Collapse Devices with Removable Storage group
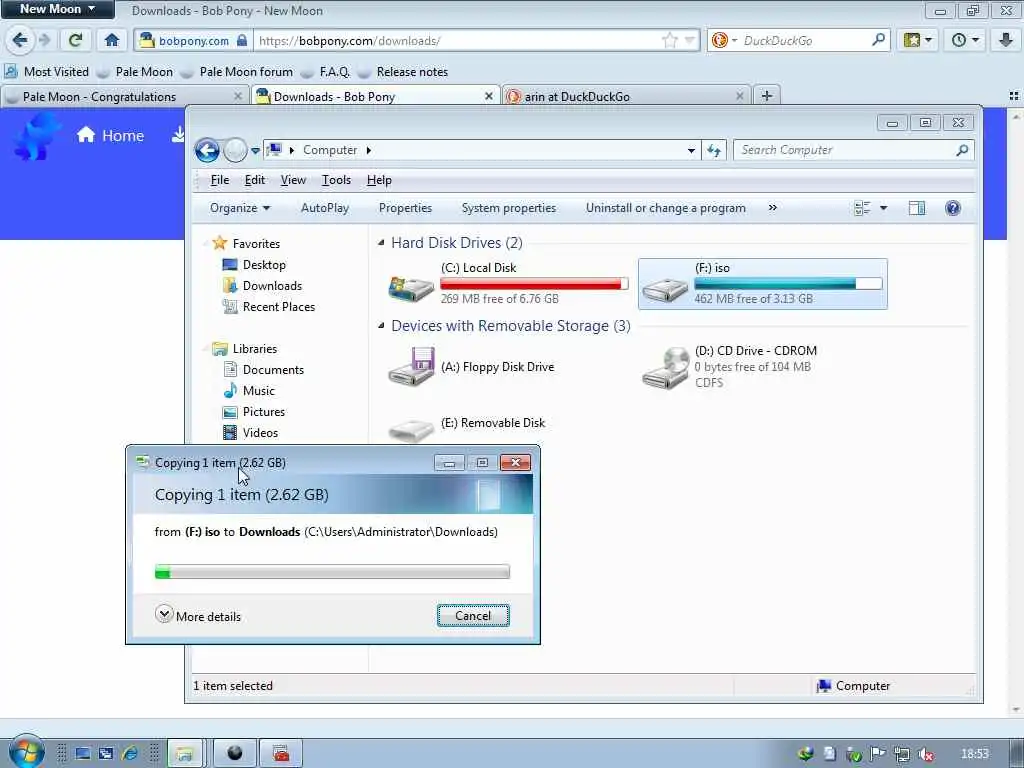 pos(381,326)
